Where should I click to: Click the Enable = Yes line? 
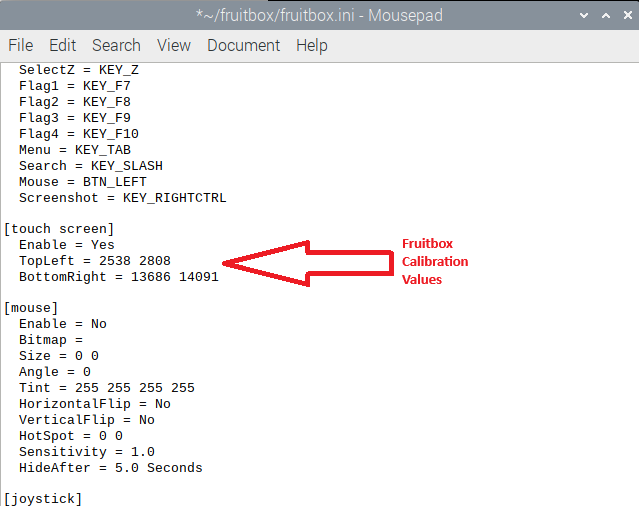point(67,245)
